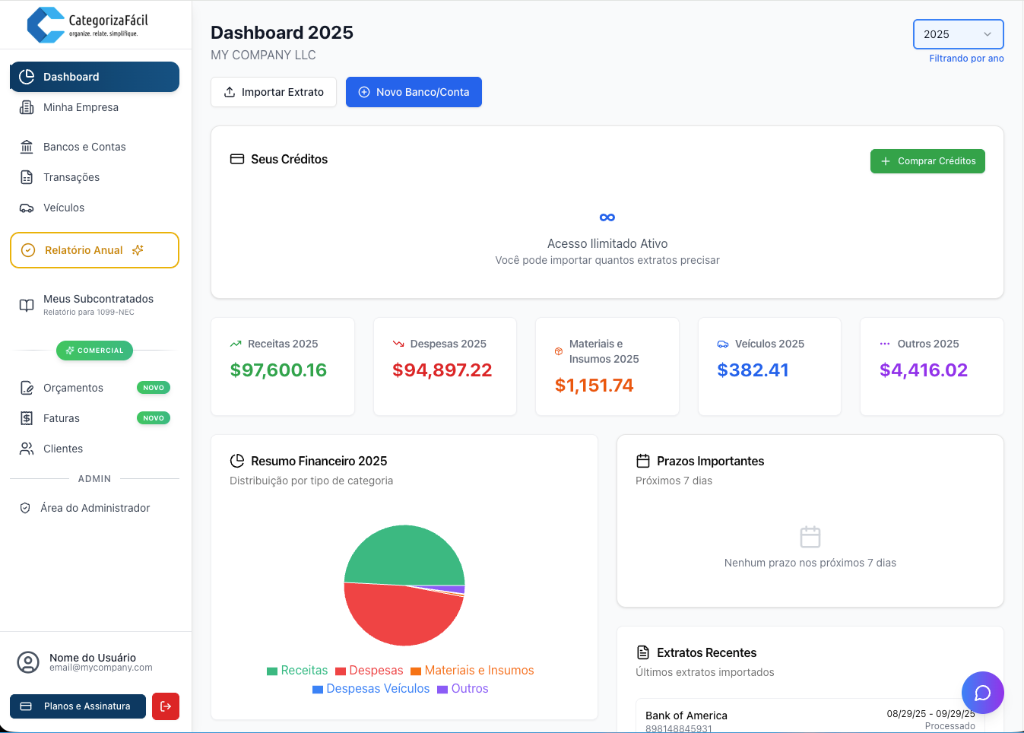
Task: Click Comprar Créditos button
Action: pos(927,161)
